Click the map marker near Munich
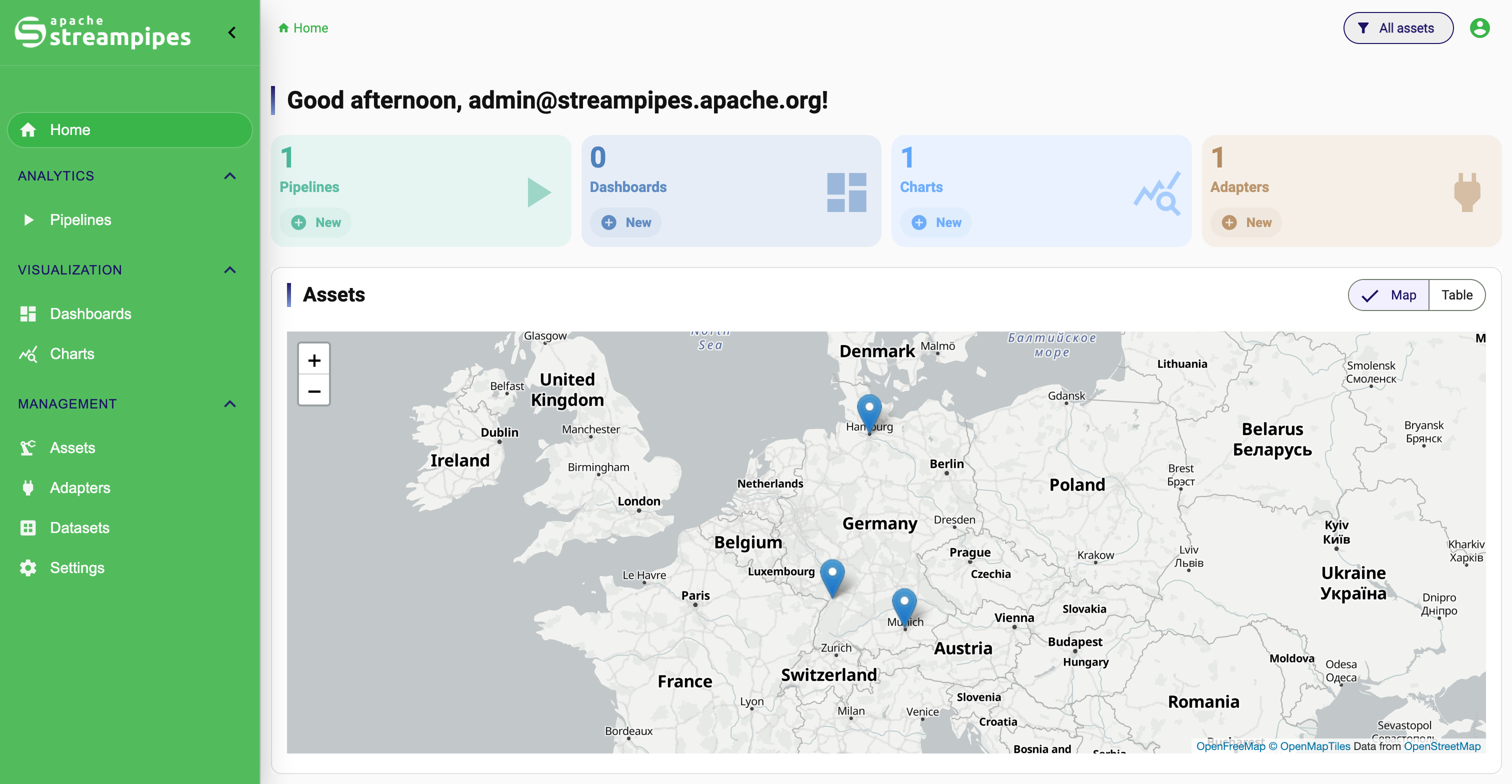The image size is (1512, 784). pyautogui.click(x=904, y=607)
